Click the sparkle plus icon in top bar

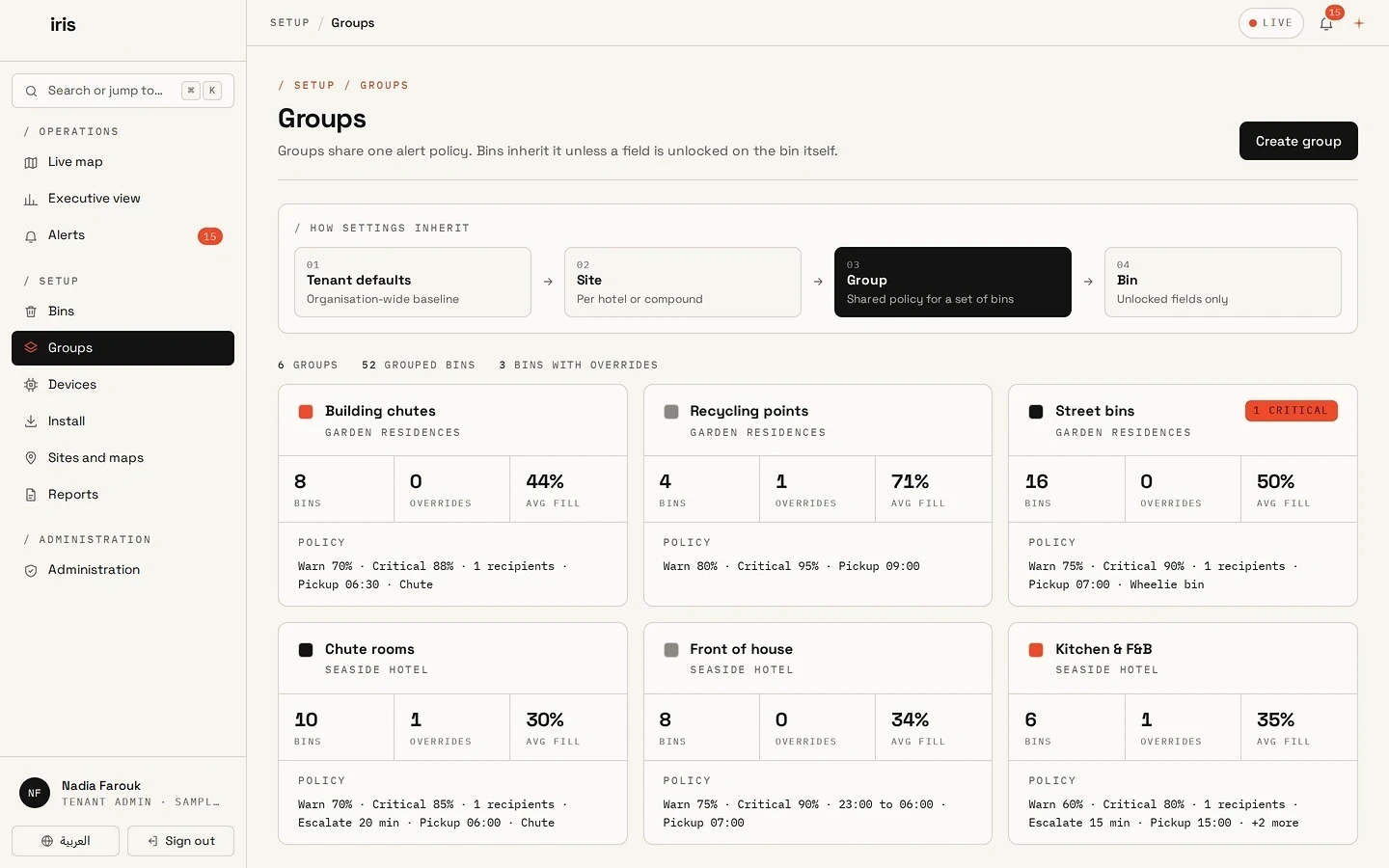tap(1359, 23)
